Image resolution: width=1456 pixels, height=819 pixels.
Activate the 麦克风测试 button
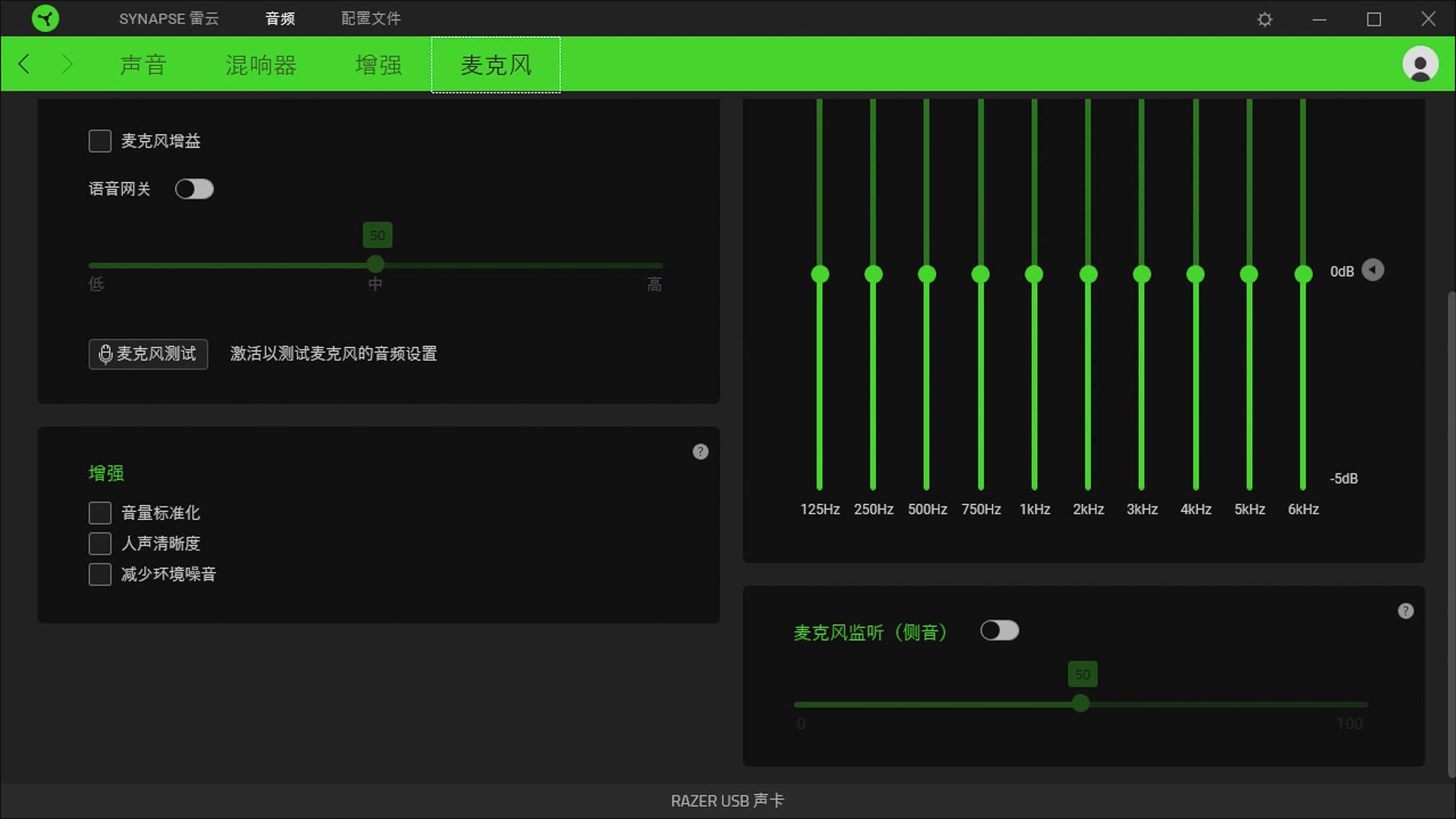click(148, 354)
